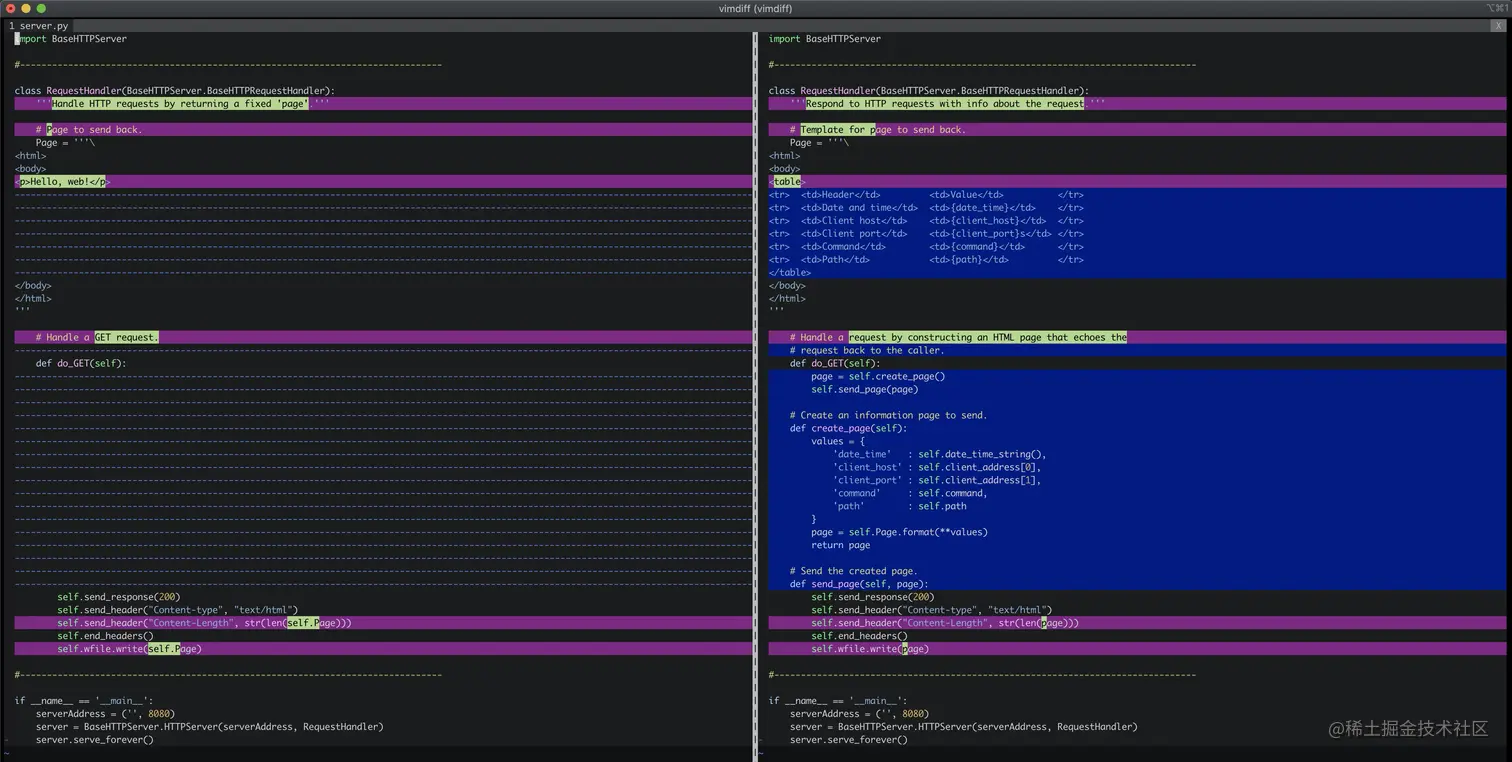Click the green zoom button in the titlebar
The image size is (1512, 762).
point(40,8)
